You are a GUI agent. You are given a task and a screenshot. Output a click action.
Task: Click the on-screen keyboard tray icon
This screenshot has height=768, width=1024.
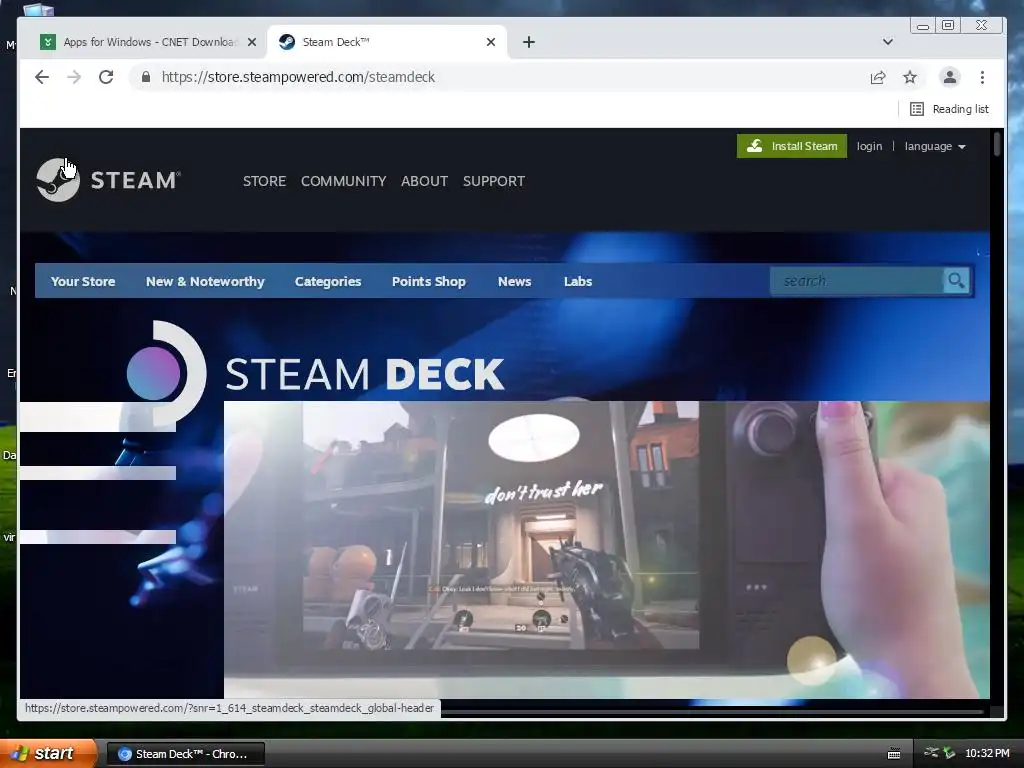894,754
